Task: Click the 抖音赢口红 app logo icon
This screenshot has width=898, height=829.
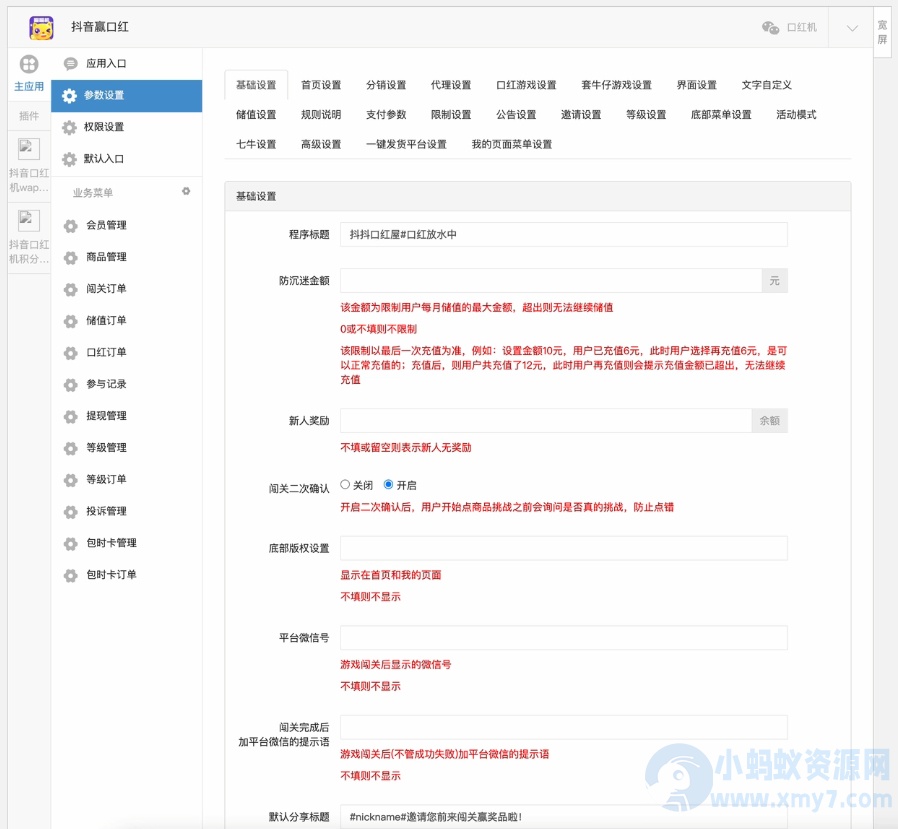Action: click(x=41, y=27)
